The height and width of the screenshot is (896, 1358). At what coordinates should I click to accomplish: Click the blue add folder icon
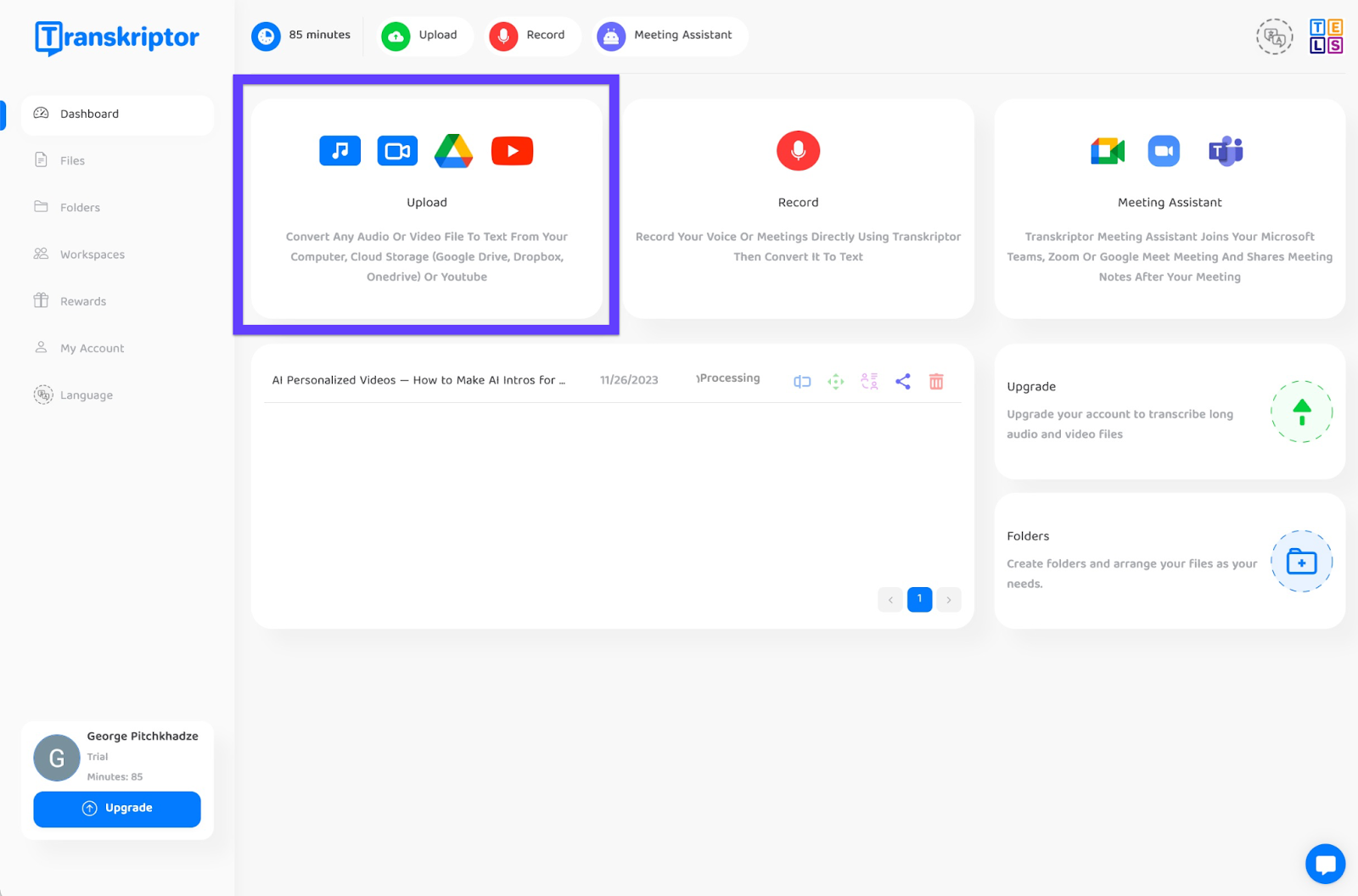pyautogui.click(x=1301, y=561)
